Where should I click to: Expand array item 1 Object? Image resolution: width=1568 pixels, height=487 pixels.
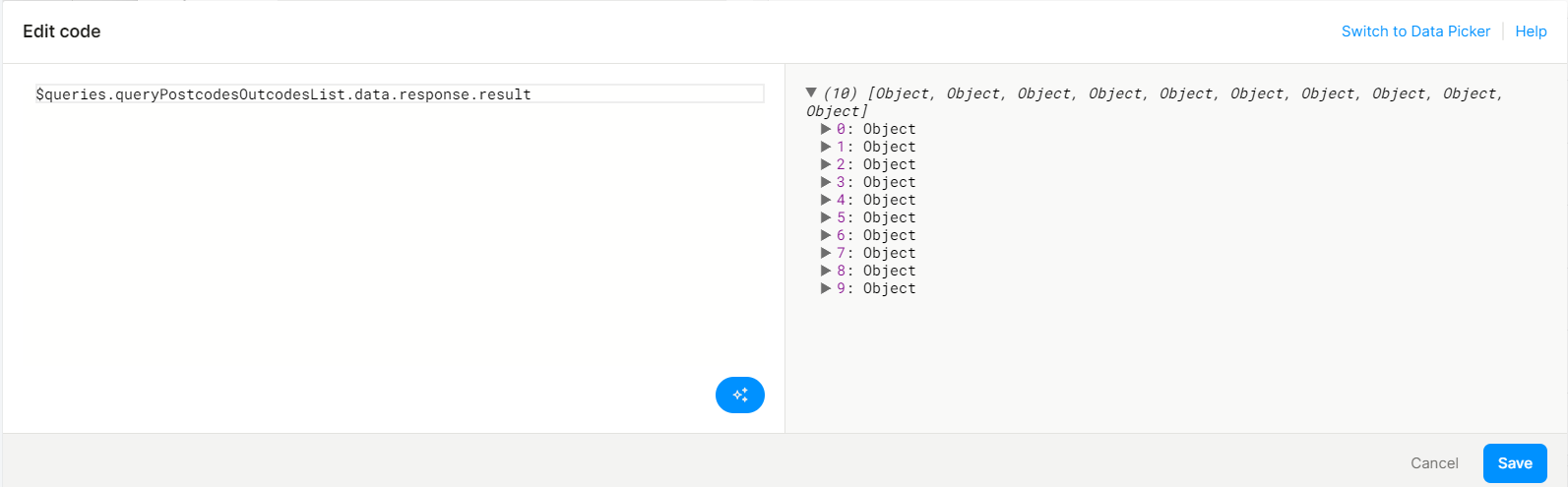826,147
